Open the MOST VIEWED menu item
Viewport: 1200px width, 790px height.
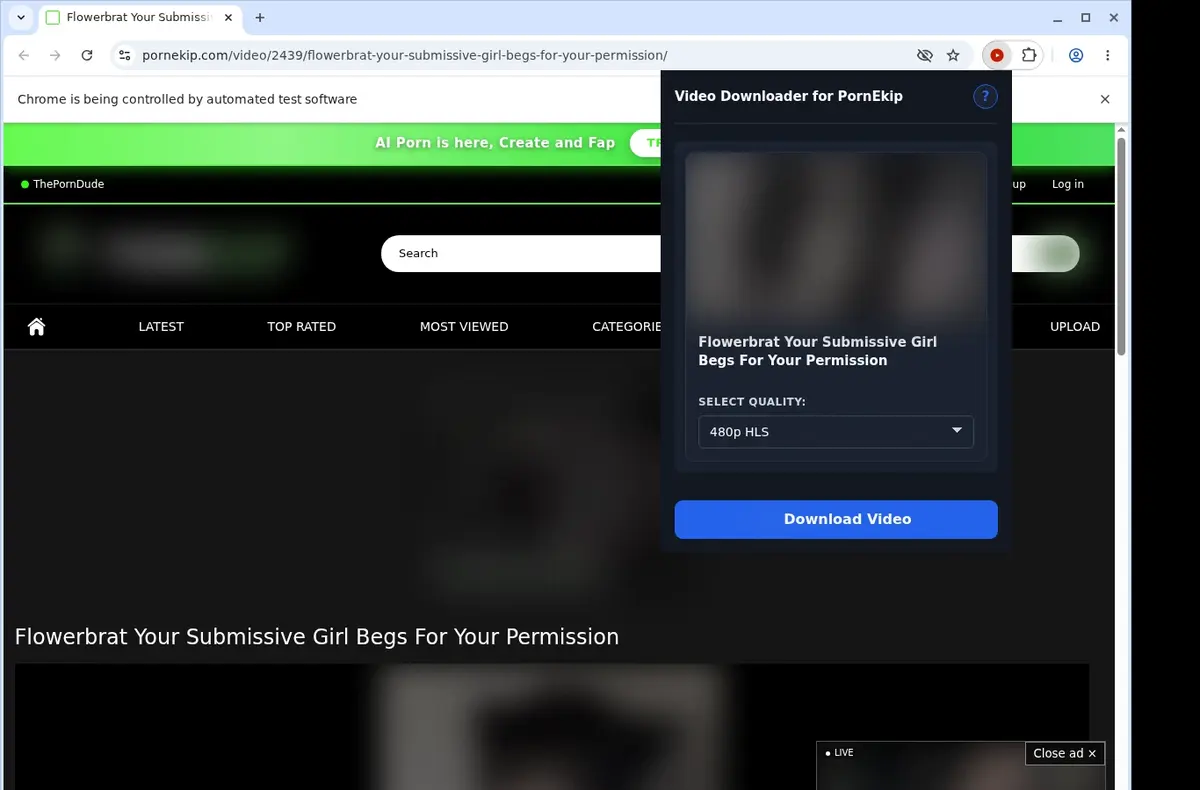tap(464, 326)
